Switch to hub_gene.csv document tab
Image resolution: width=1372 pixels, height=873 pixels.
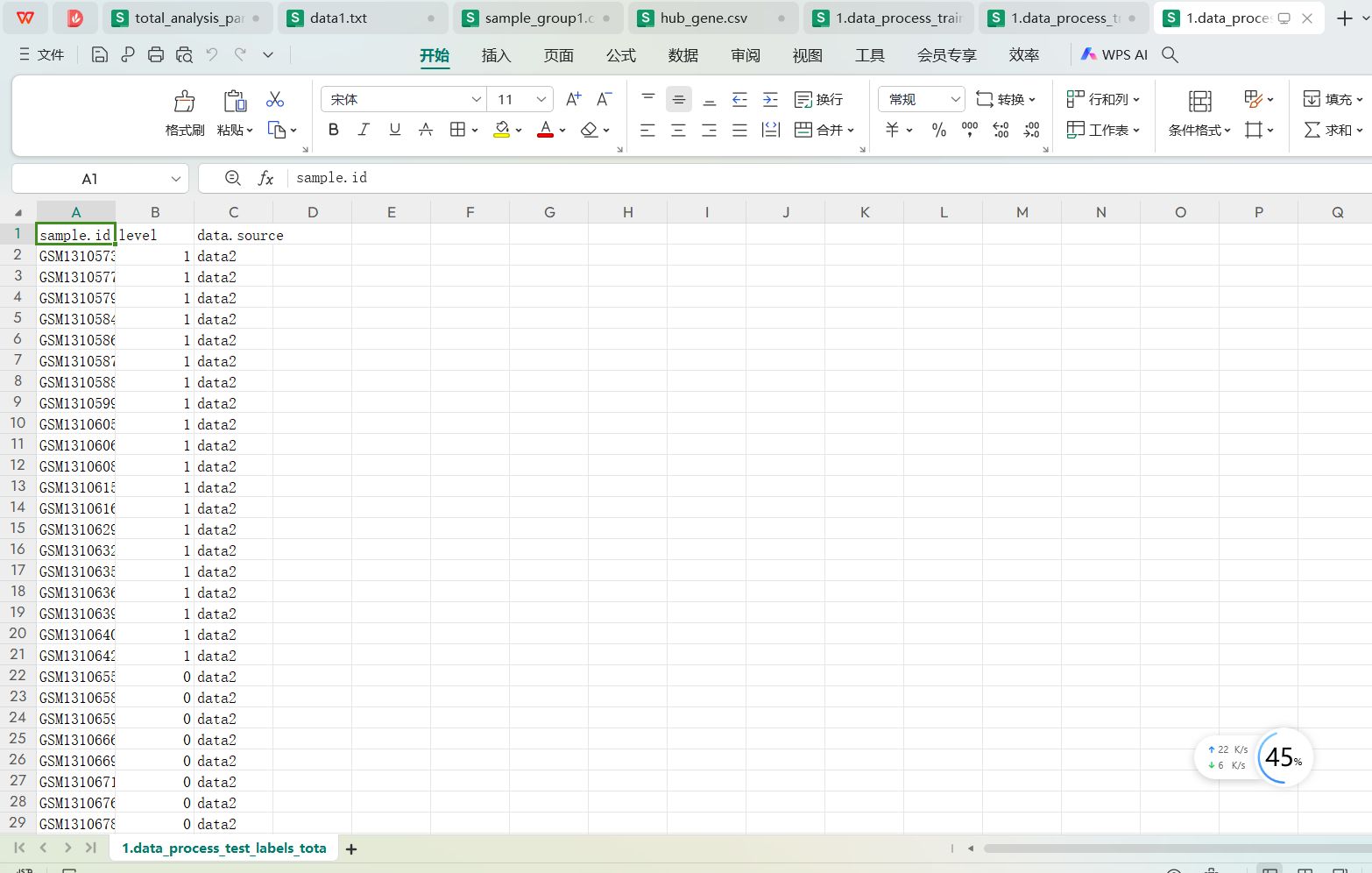click(x=713, y=18)
